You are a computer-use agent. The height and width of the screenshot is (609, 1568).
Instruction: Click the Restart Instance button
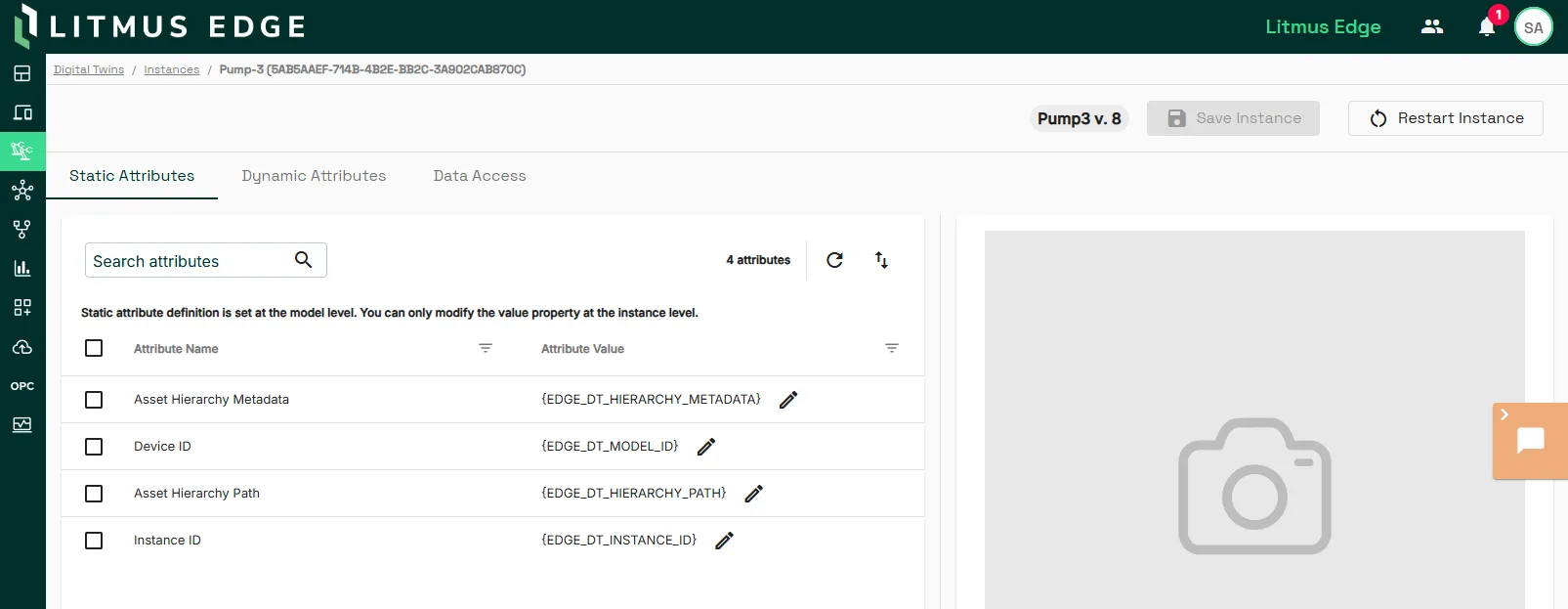(x=1446, y=118)
